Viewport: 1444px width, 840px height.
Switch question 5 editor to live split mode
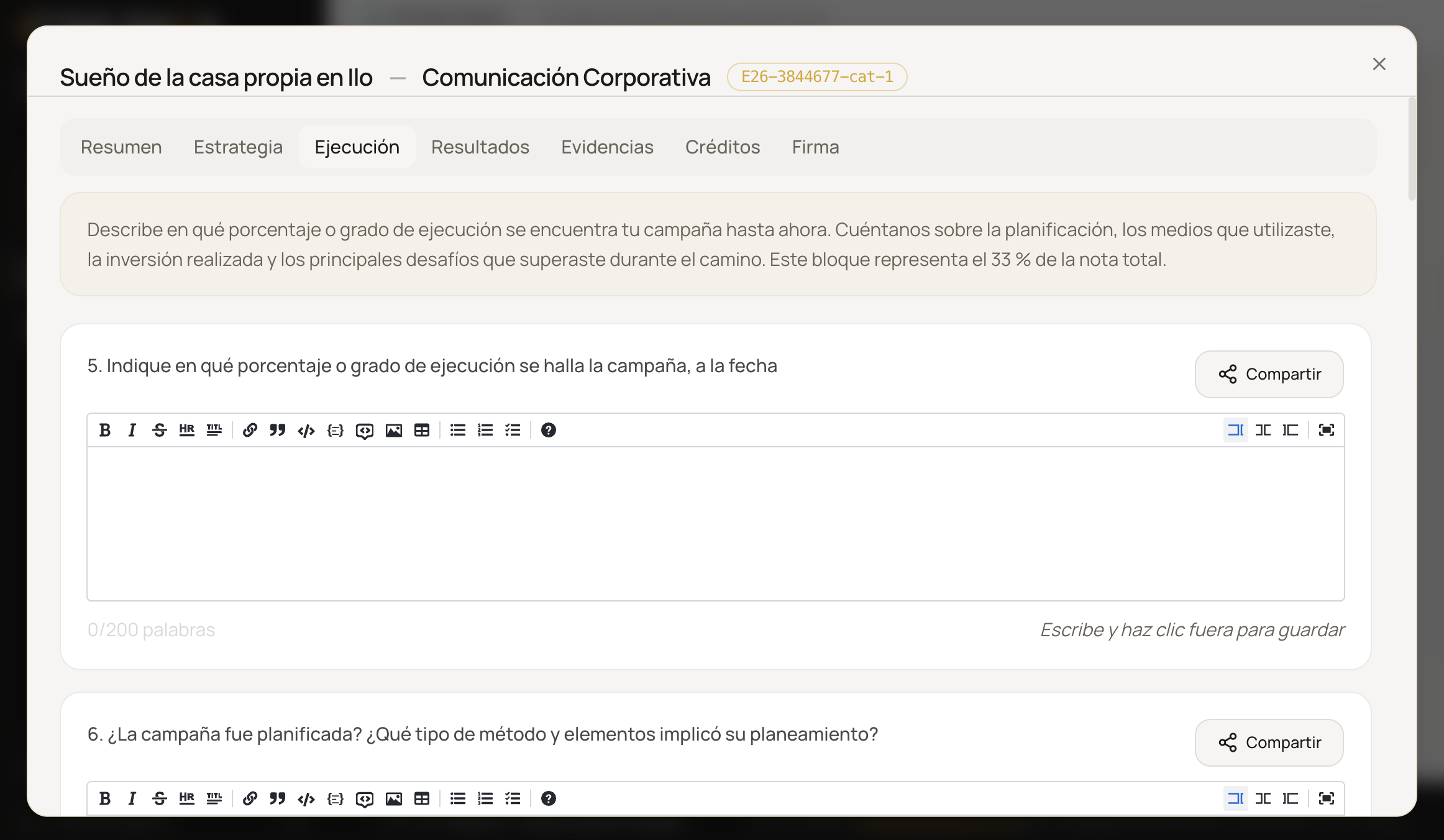point(1263,430)
